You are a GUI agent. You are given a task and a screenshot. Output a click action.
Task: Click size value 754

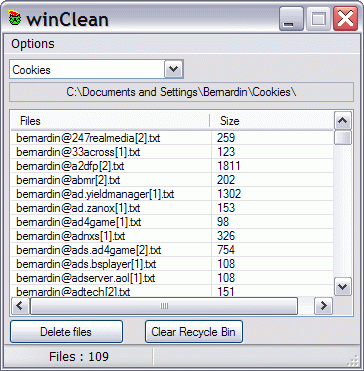(x=226, y=250)
